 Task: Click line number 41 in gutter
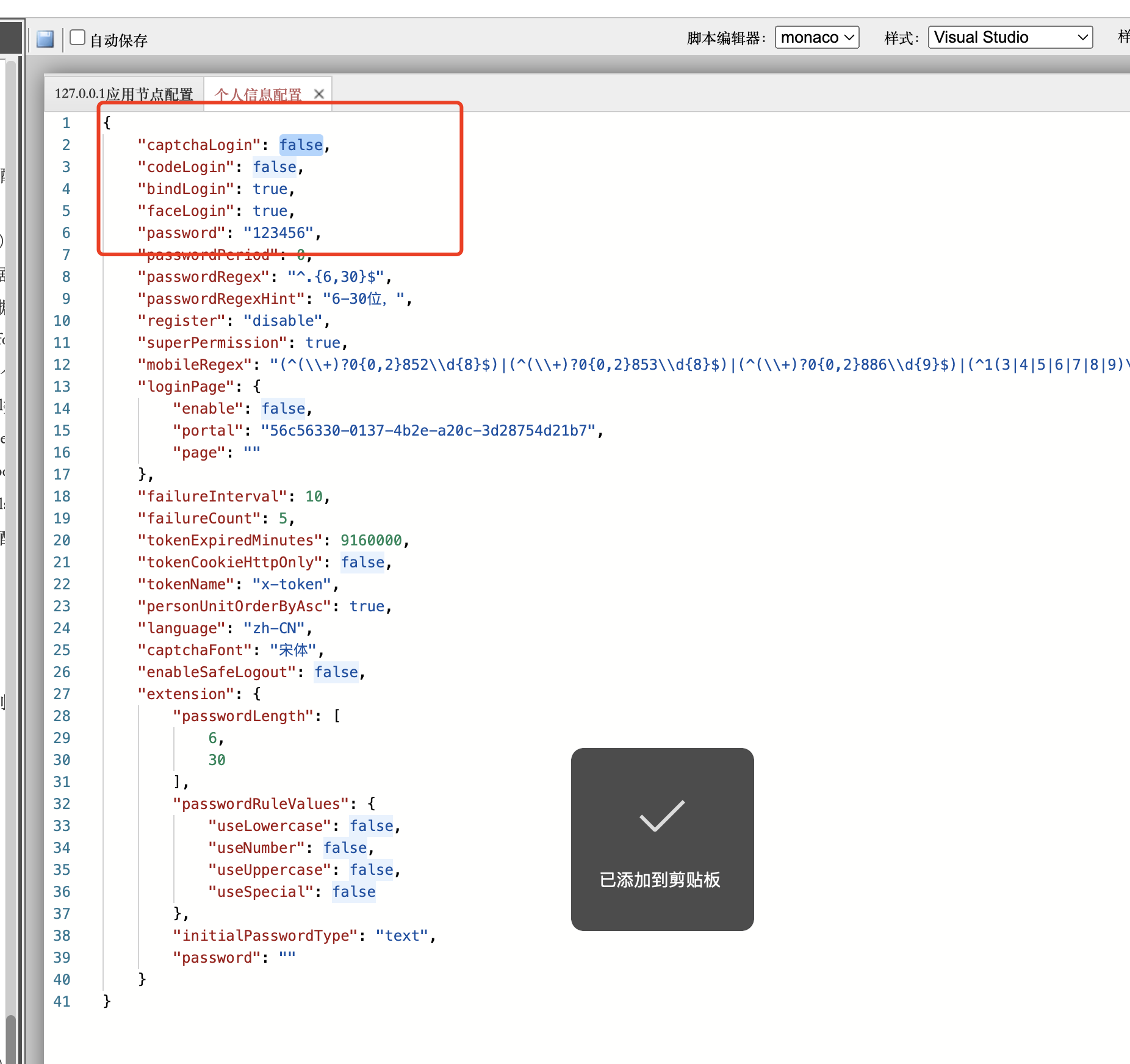coord(62,1002)
